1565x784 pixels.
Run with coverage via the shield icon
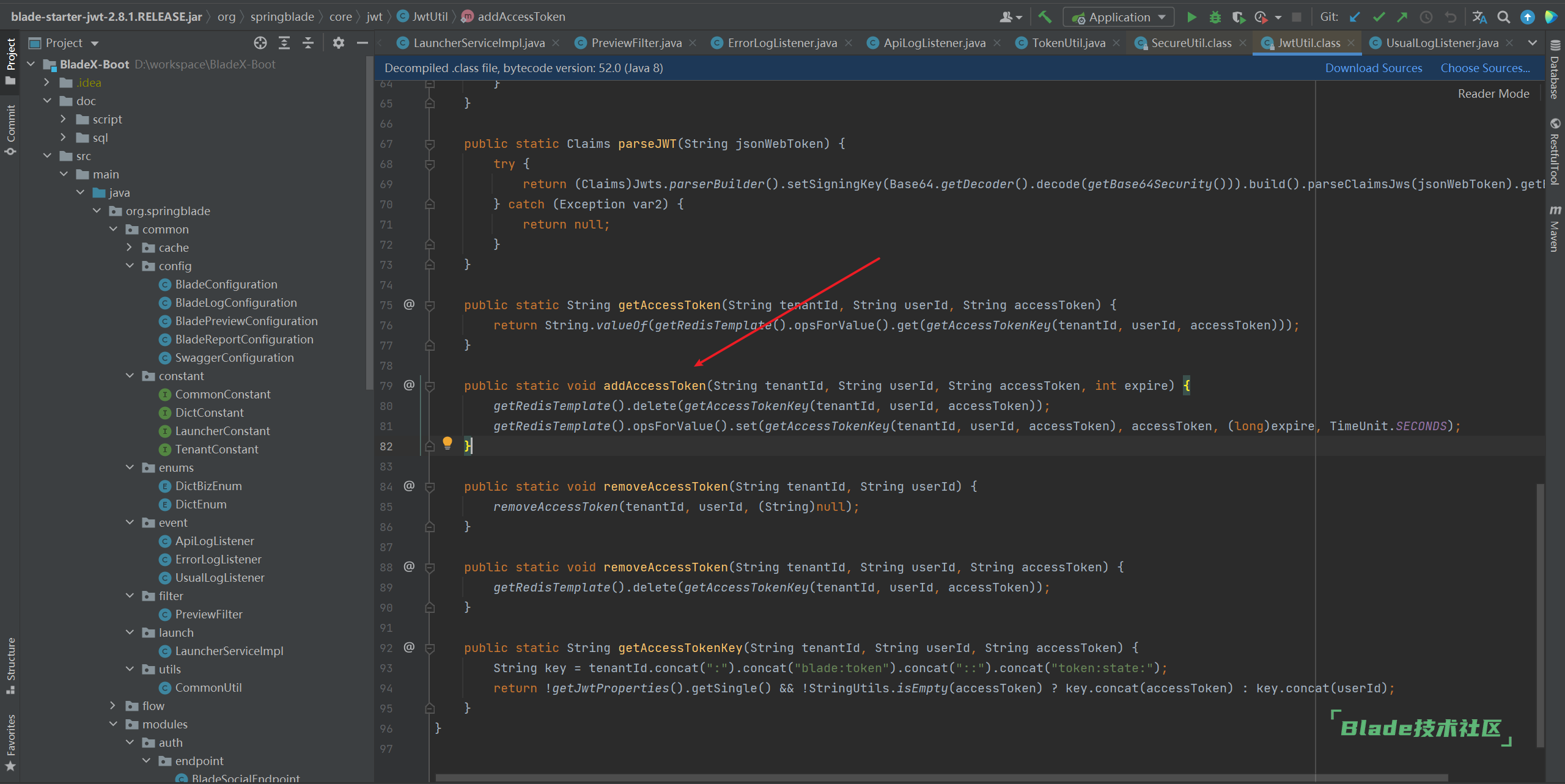[x=1238, y=17]
